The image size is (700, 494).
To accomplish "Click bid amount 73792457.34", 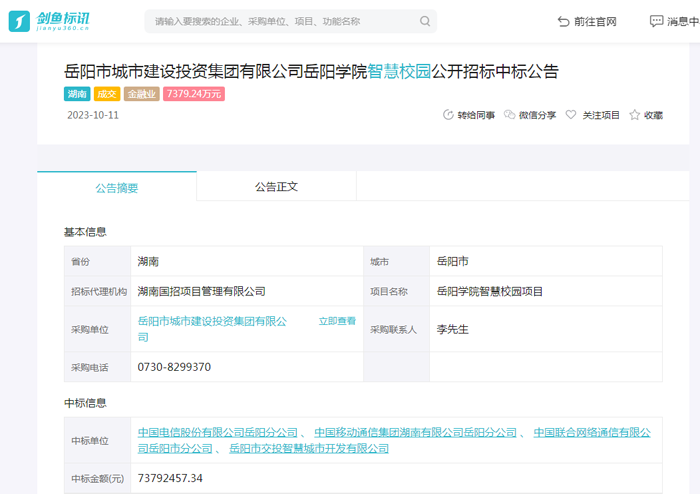I will (170, 478).
